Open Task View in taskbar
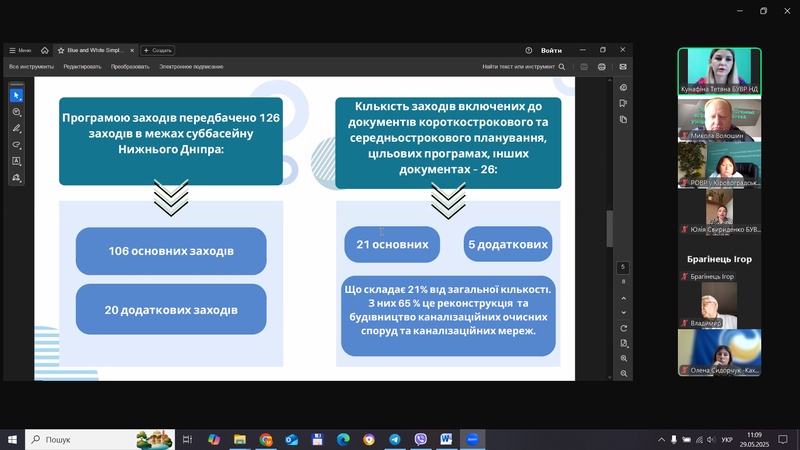The width and height of the screenshot is (800, 450). 188,439
